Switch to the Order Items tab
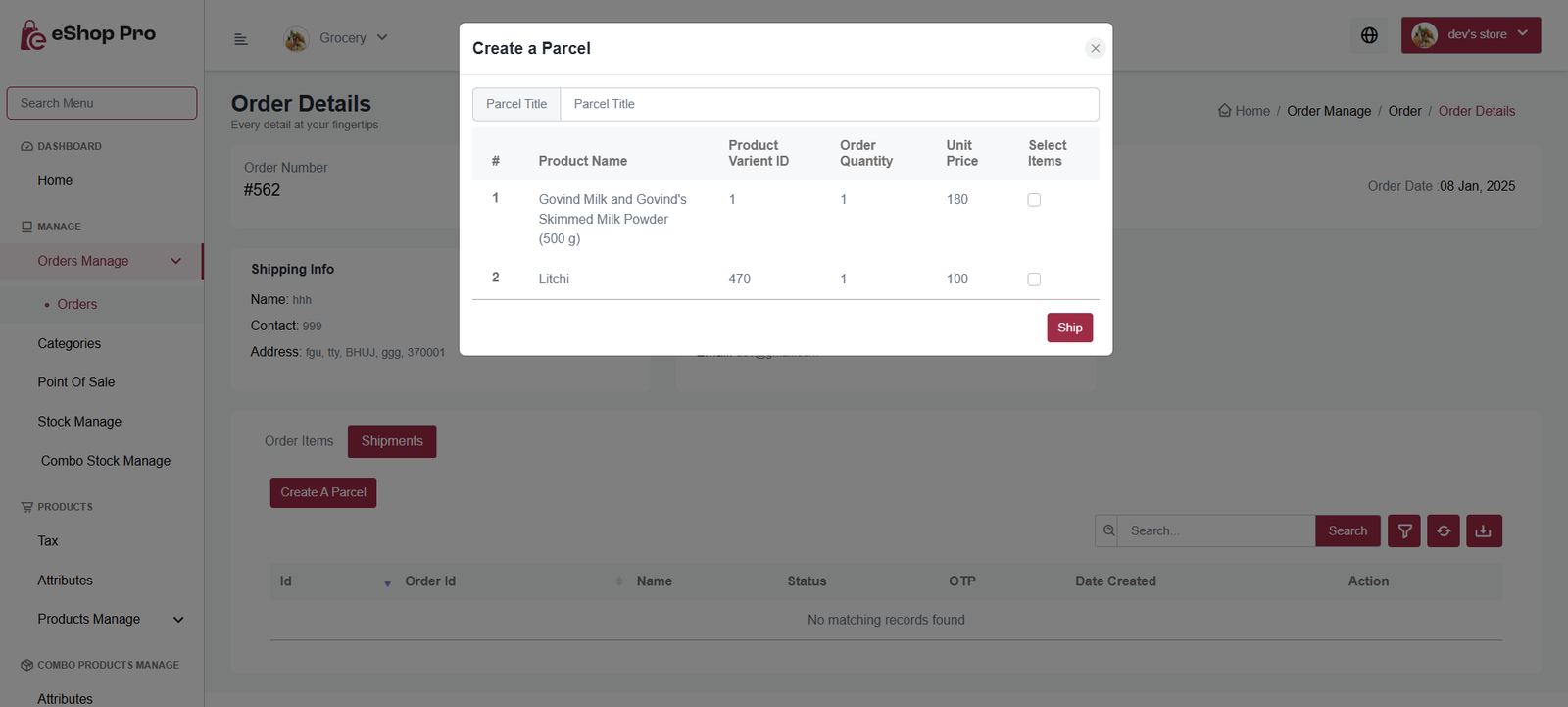Viewport: 1568px width, 707px height. click(299, 441)
